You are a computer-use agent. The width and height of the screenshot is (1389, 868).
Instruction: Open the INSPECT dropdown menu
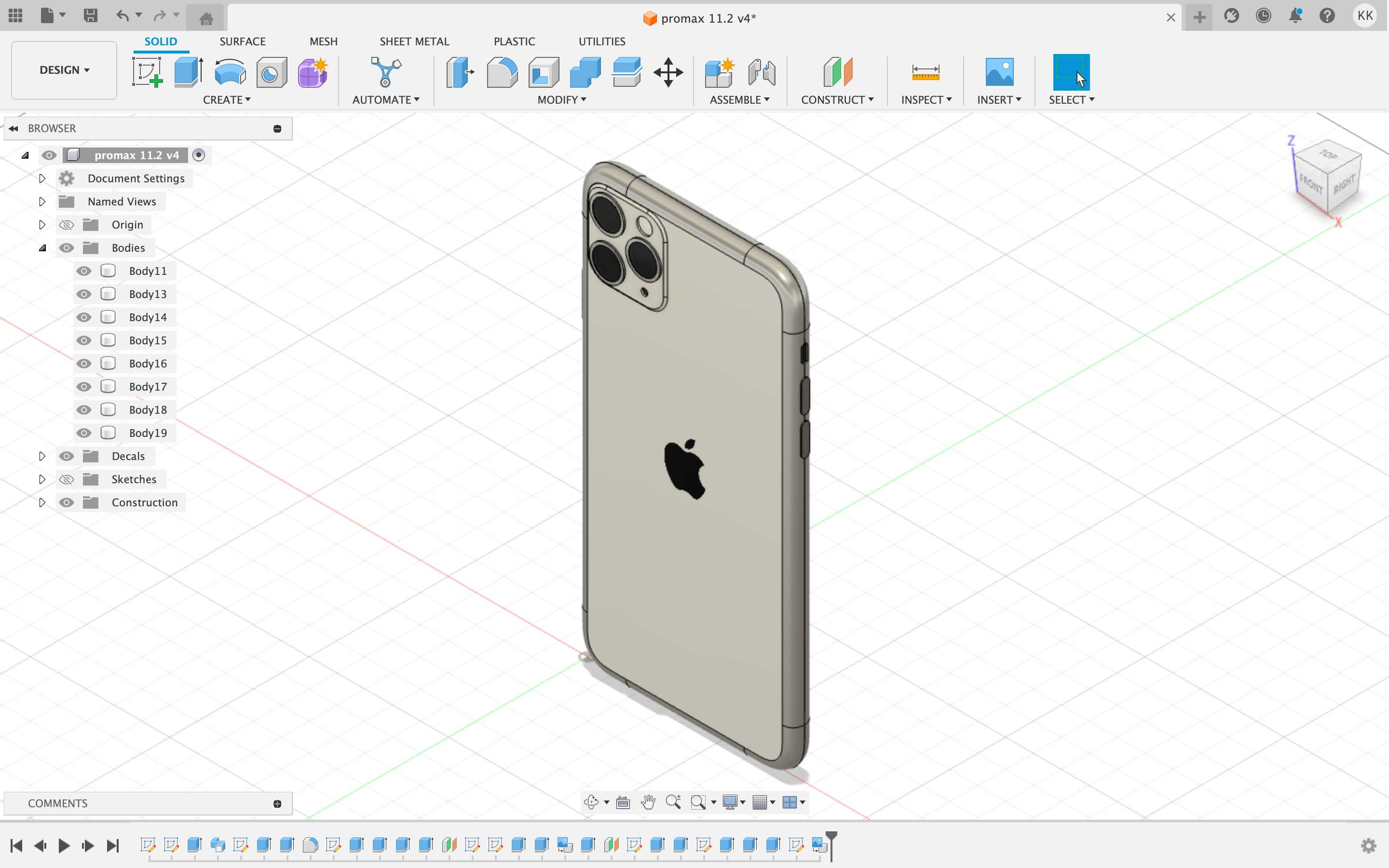coord(926,100)
